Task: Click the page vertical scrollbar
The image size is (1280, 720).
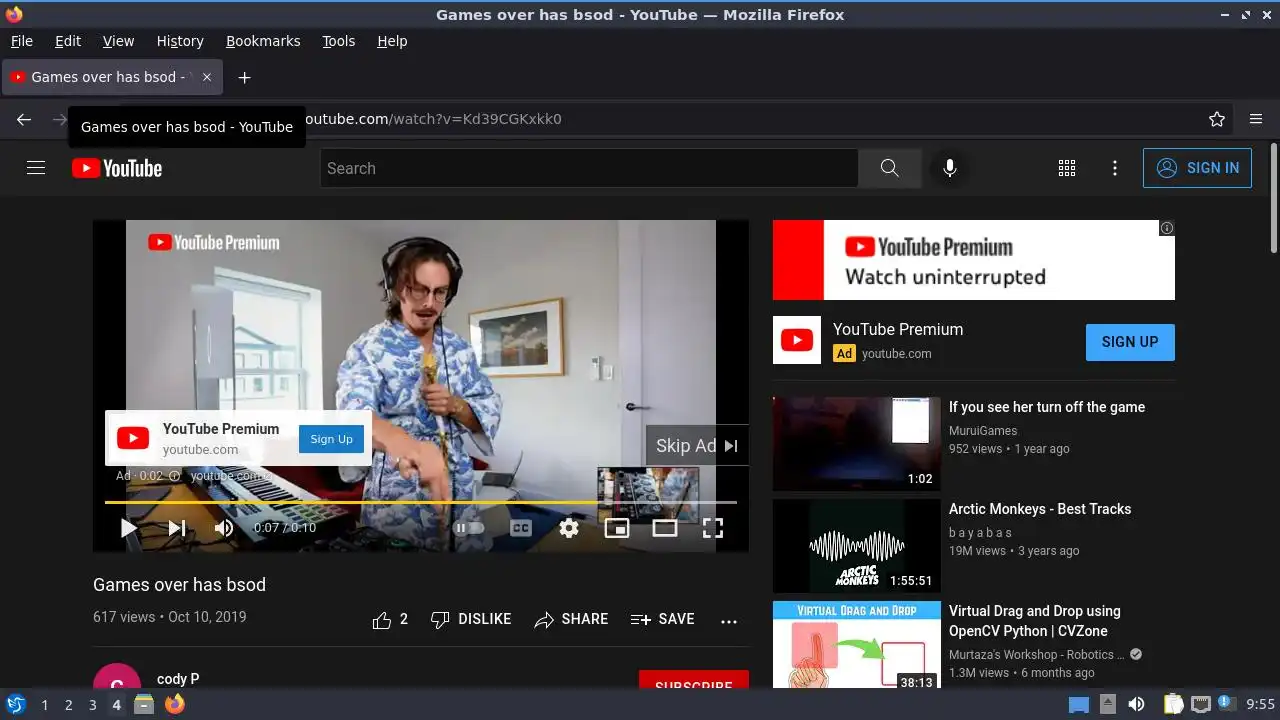Action: [1273, 200]
